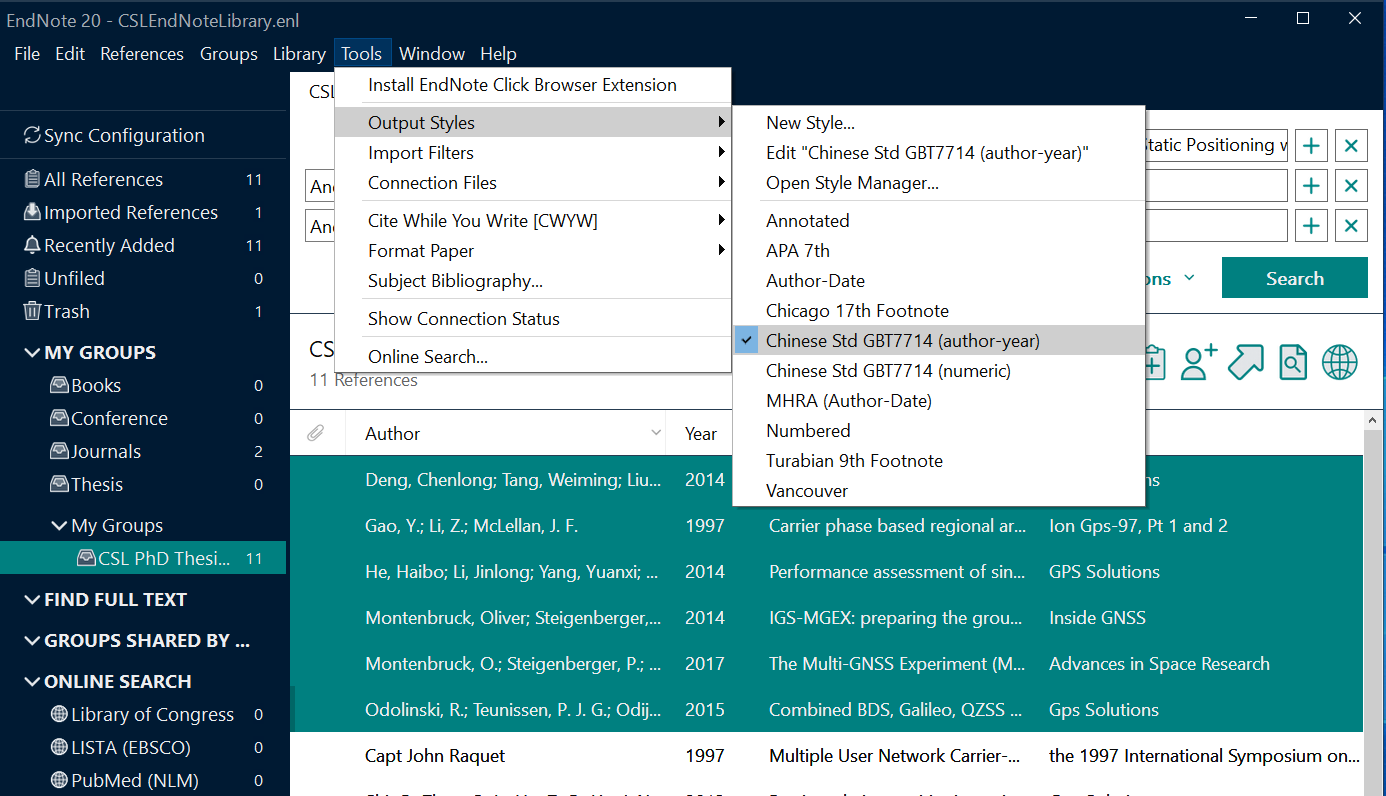1386x796 pixels.
Task: Select Chinese Std GBT7714 (numeric) style
Action: pyautogui.click(x=938, y=371)
